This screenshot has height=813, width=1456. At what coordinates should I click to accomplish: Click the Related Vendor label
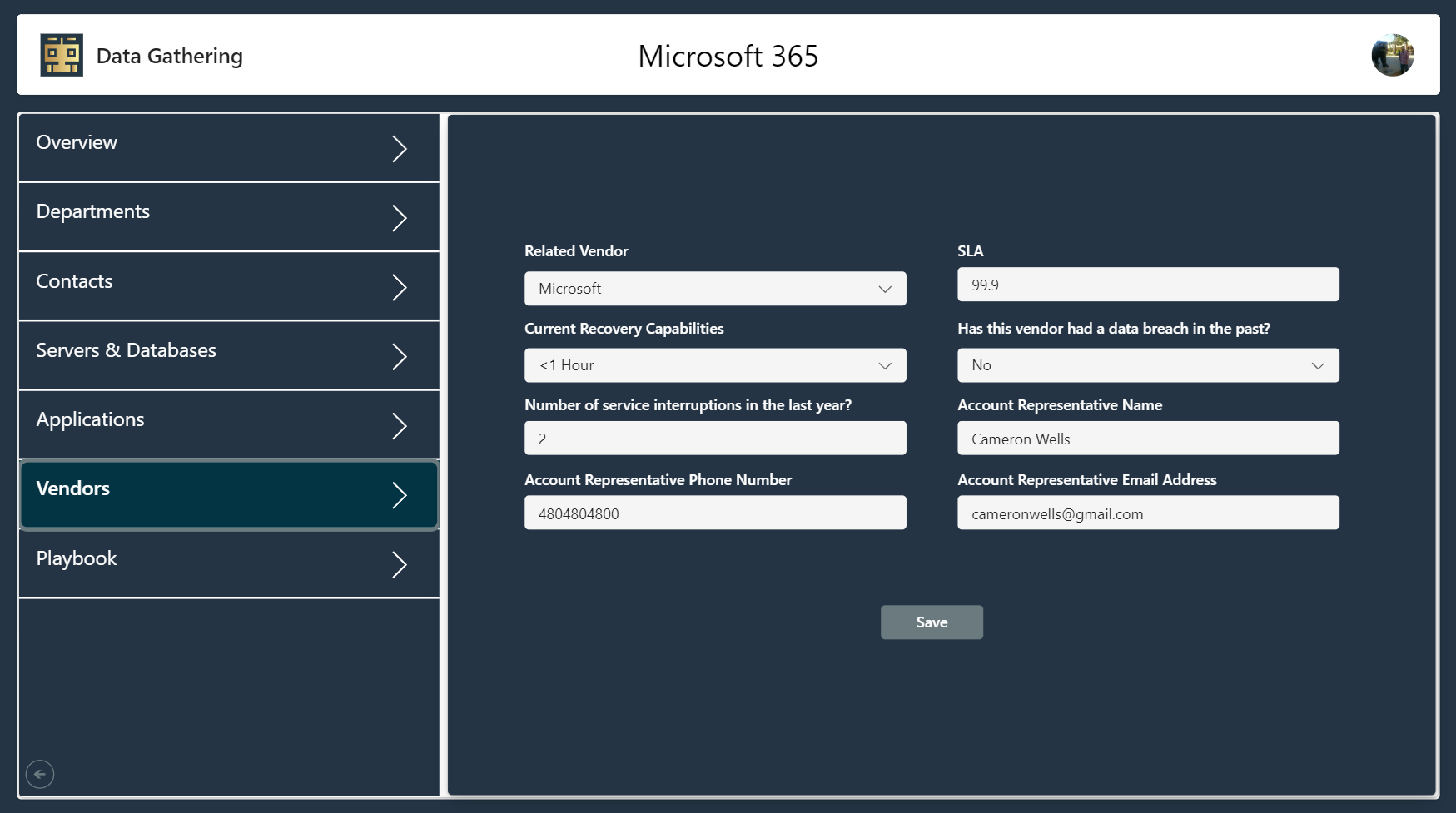[576, 251]
